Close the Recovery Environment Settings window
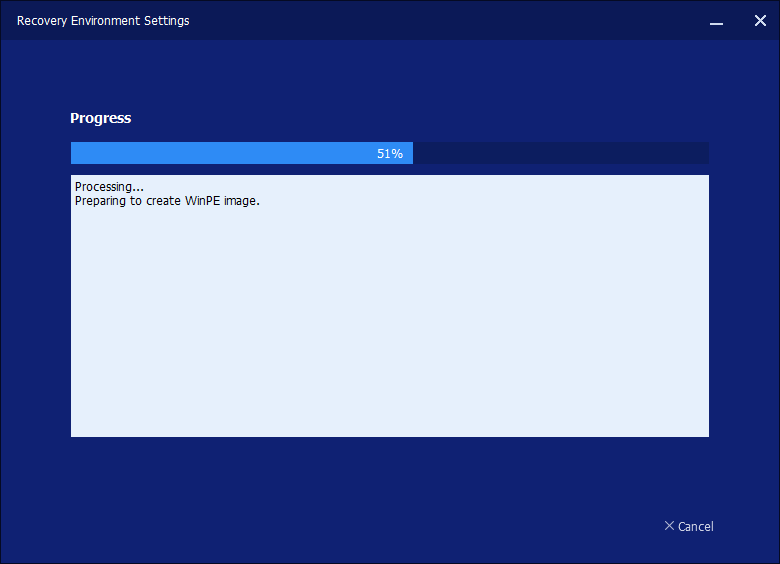This screenshot has width=780, height=564. tap(760, 21)
